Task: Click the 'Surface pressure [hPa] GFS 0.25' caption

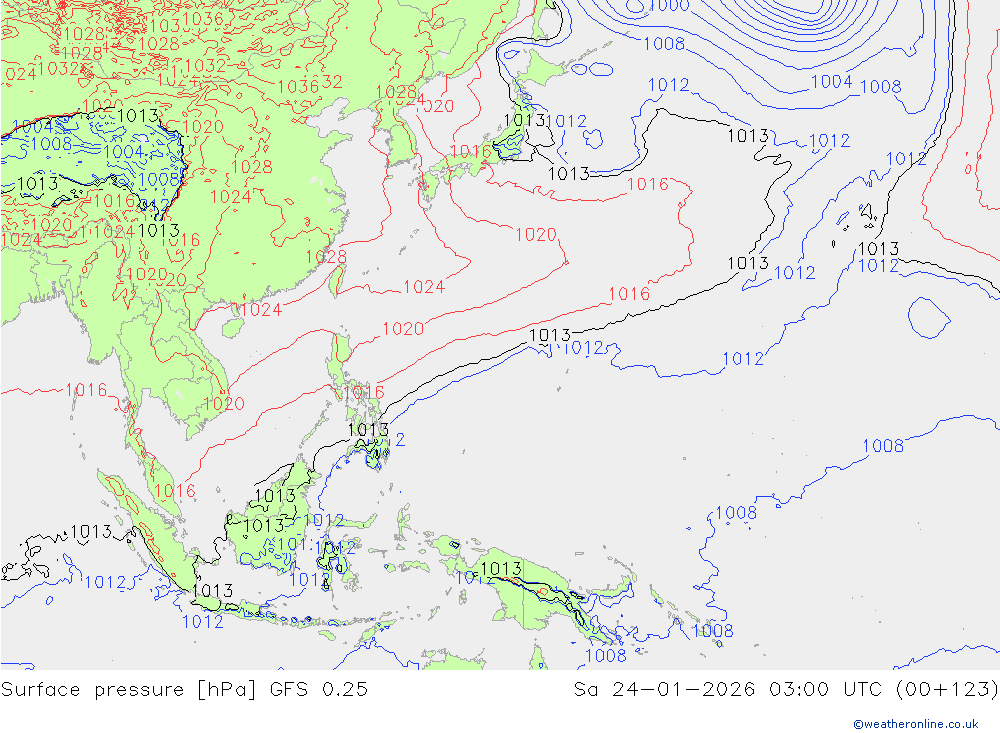Action: click(184, 690)
